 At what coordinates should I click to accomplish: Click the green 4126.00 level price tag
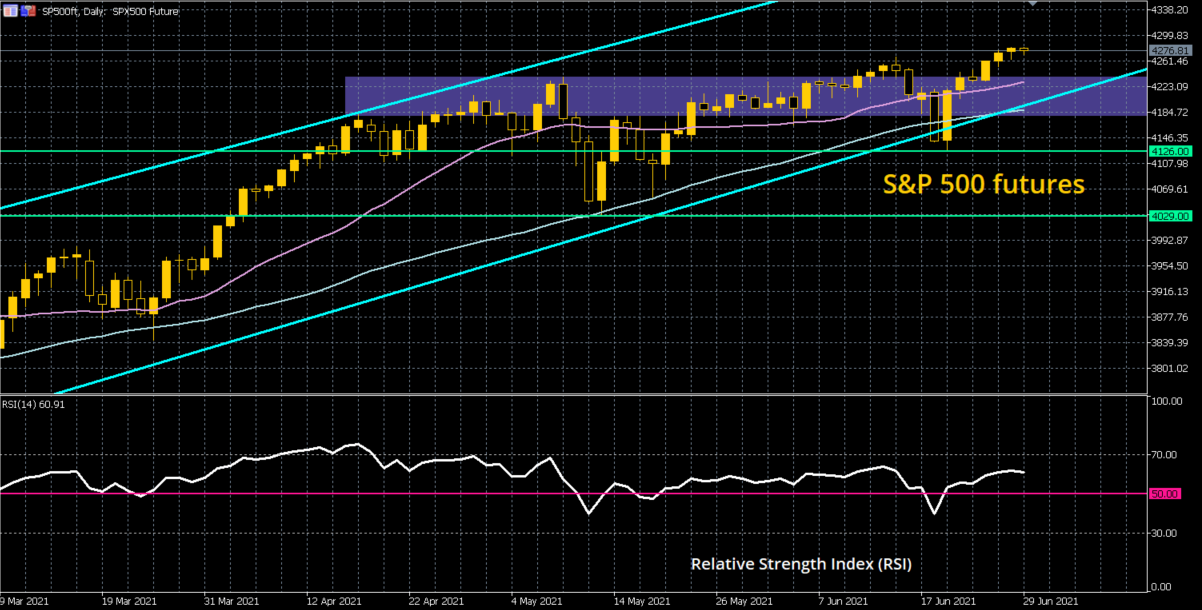coord(1170,151)
